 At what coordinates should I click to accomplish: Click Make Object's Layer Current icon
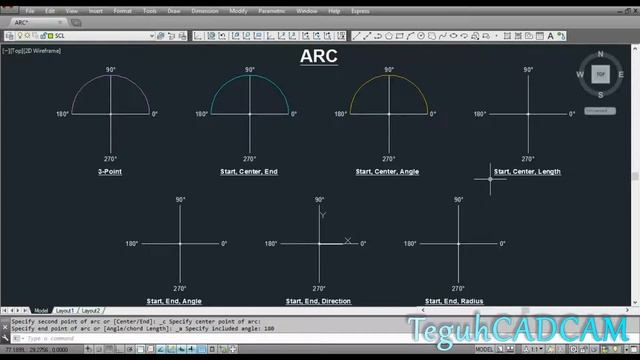(x=161, y=36)
